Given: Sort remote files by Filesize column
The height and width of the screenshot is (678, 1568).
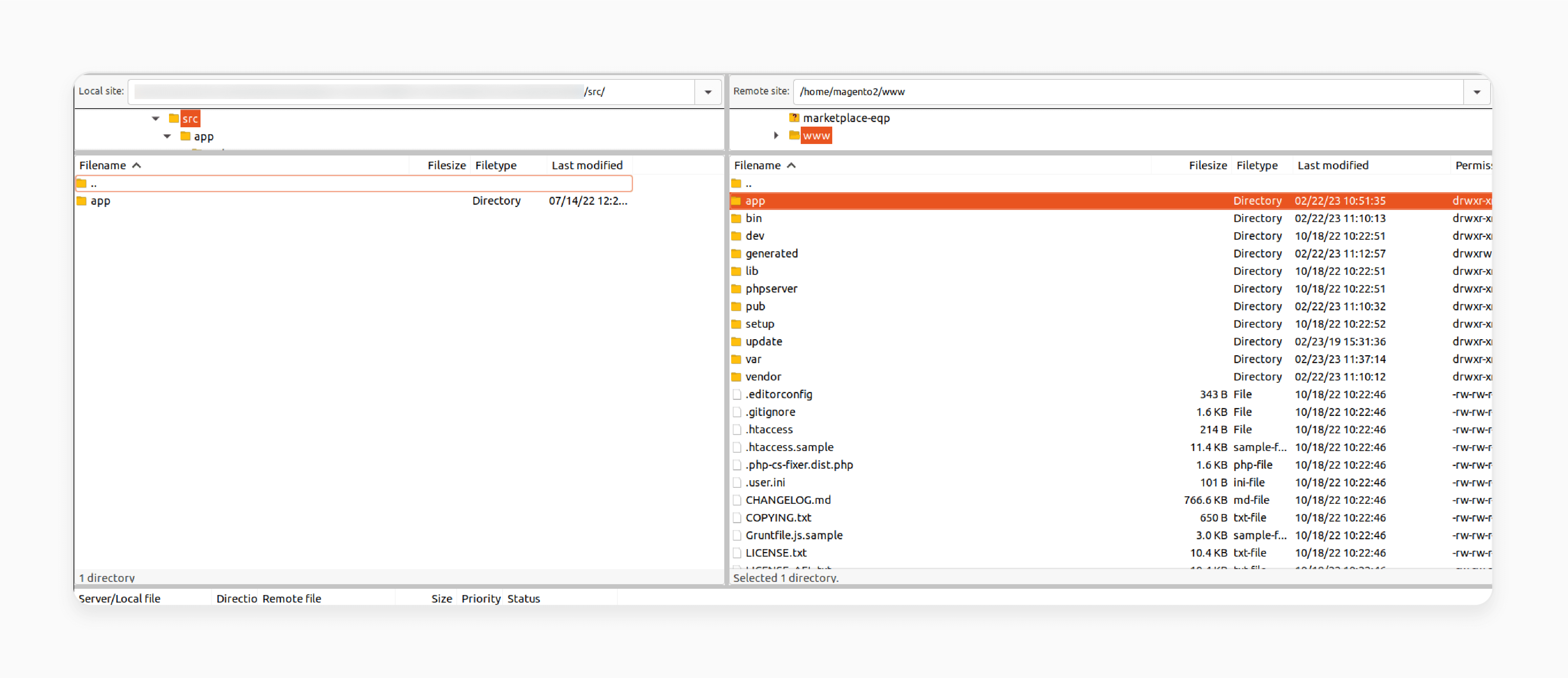Looking at the screenshot, I should point(1191,166).
